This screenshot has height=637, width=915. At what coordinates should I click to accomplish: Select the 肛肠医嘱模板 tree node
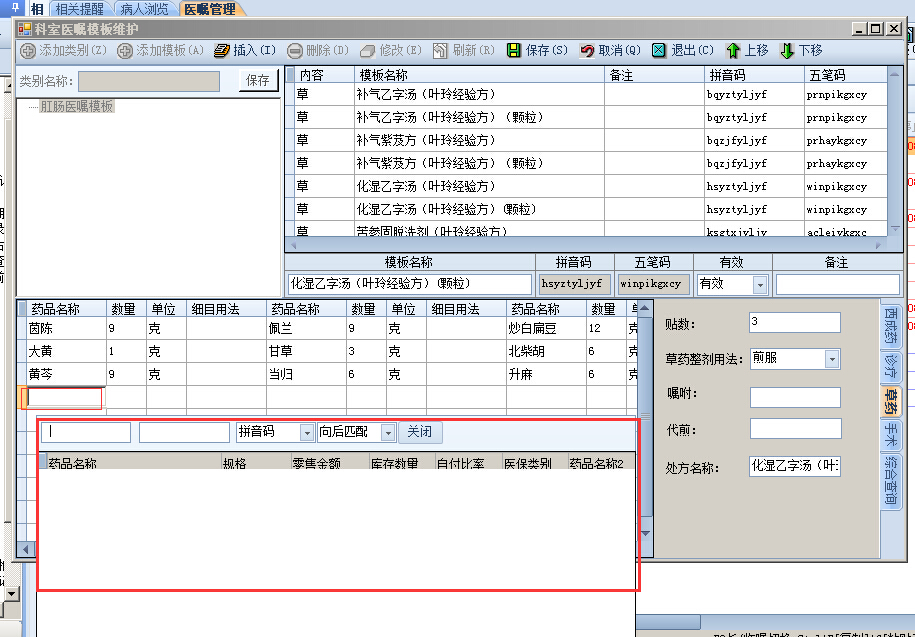[76, 106]
